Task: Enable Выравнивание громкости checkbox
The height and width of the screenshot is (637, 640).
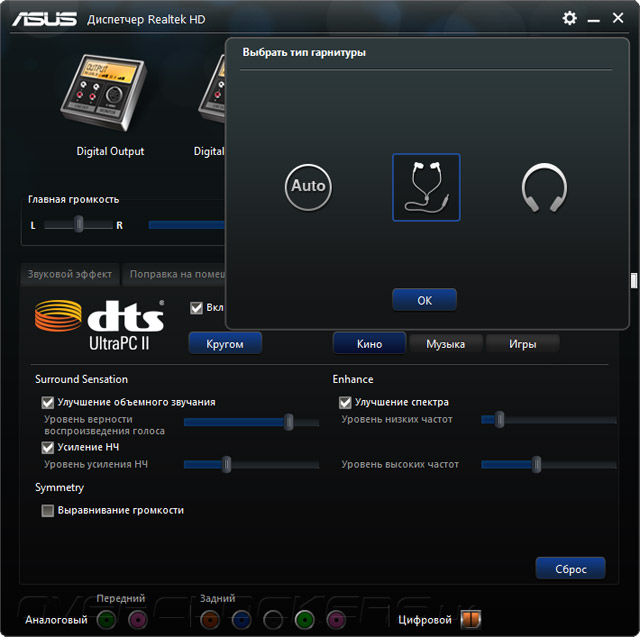Action: click(48, 511)
